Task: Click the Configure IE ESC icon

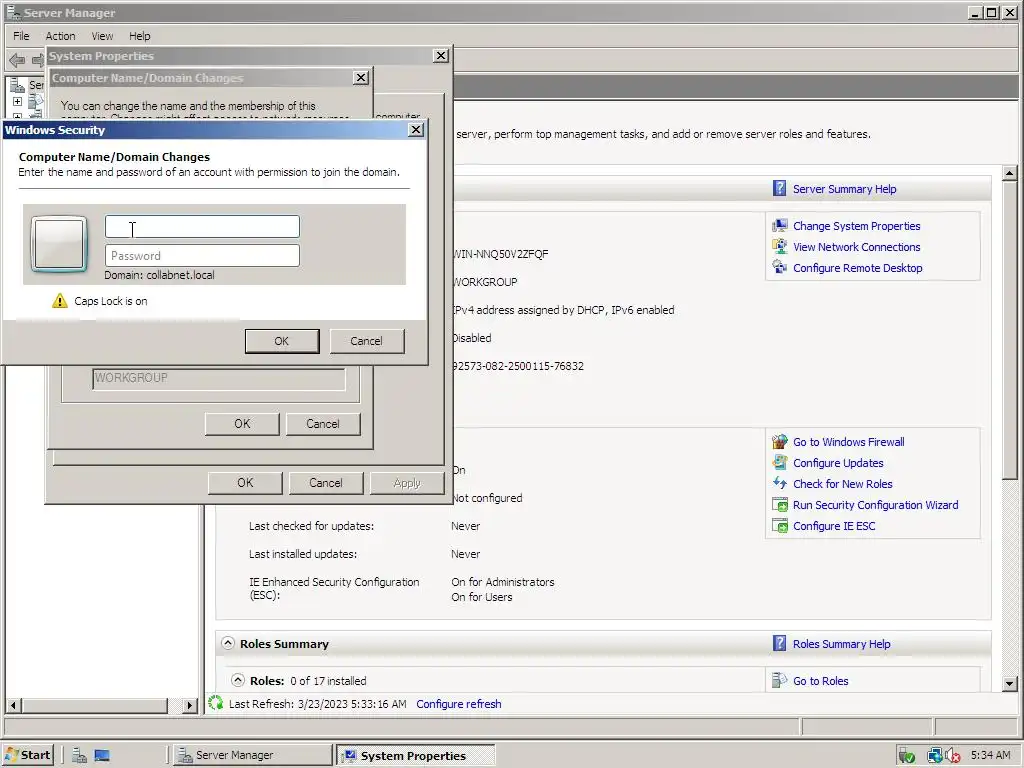Action: click(x=780, y=526)
